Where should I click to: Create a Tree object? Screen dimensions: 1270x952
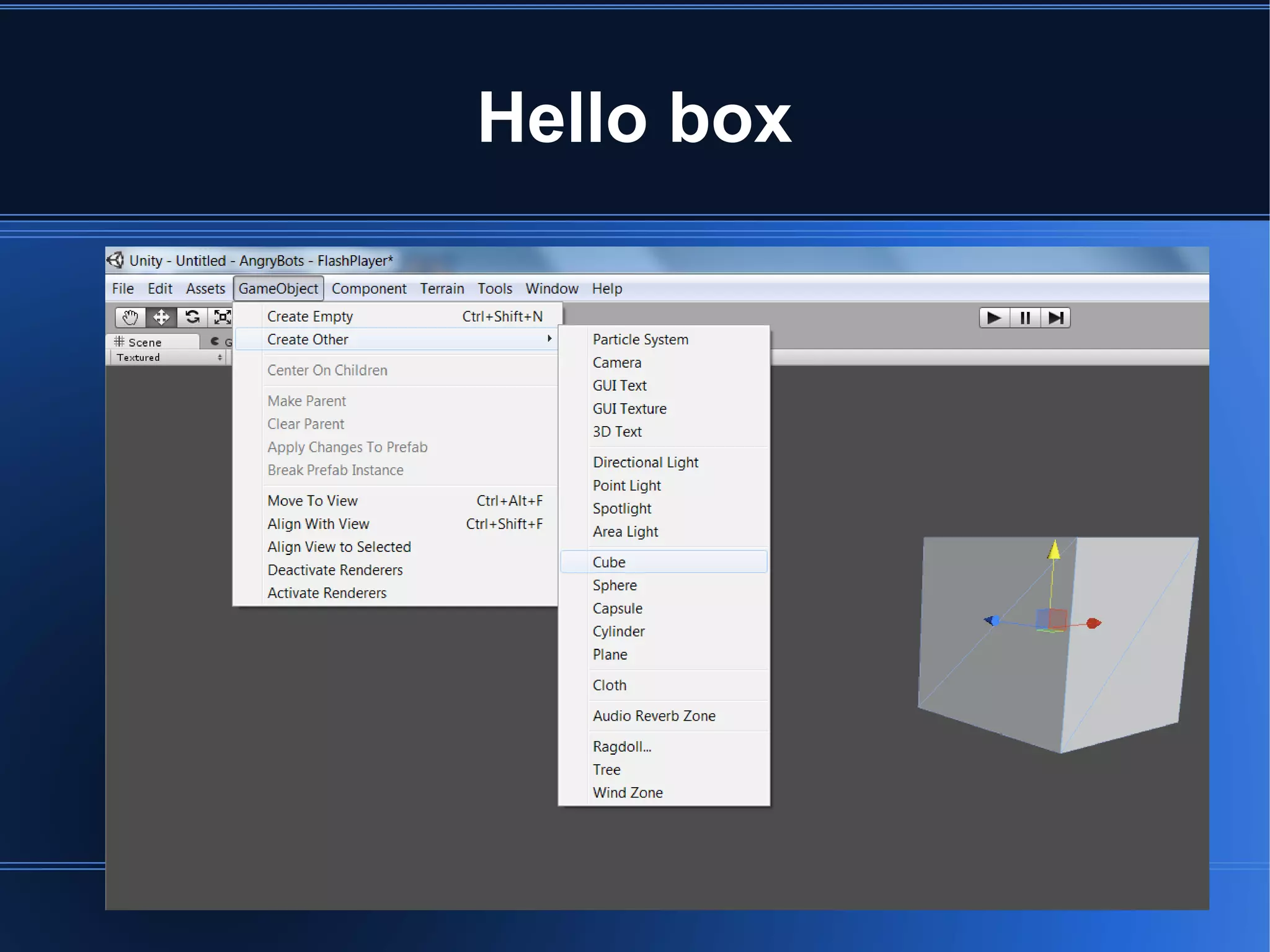coord(664,769)
